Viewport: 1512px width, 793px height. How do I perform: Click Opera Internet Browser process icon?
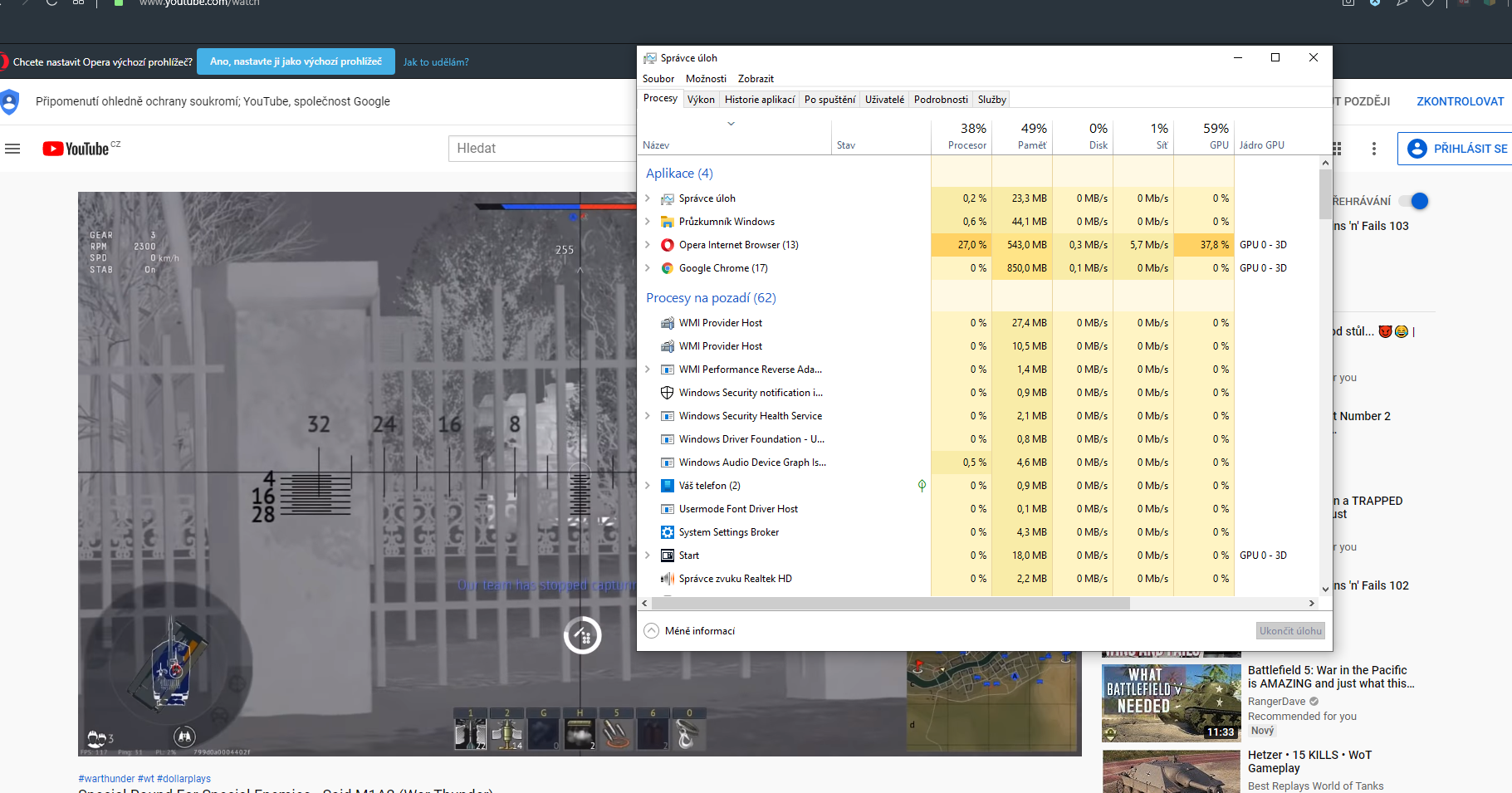(668, 245)
